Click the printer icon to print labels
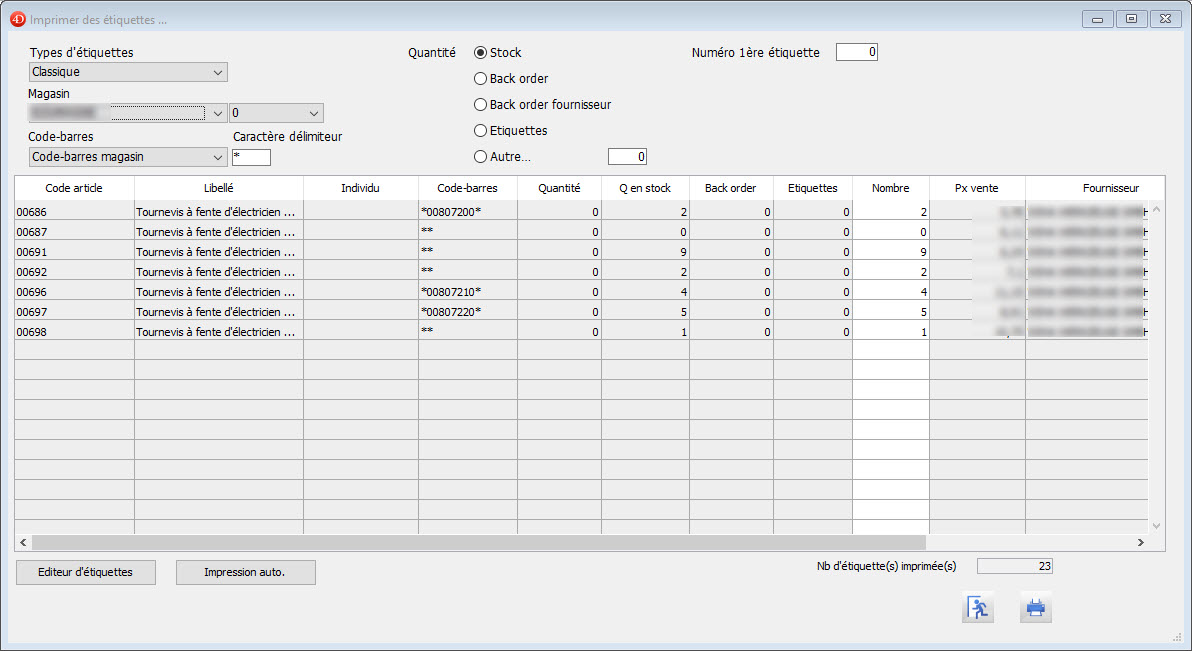 pyautogui.click(x=1036, y=608)
